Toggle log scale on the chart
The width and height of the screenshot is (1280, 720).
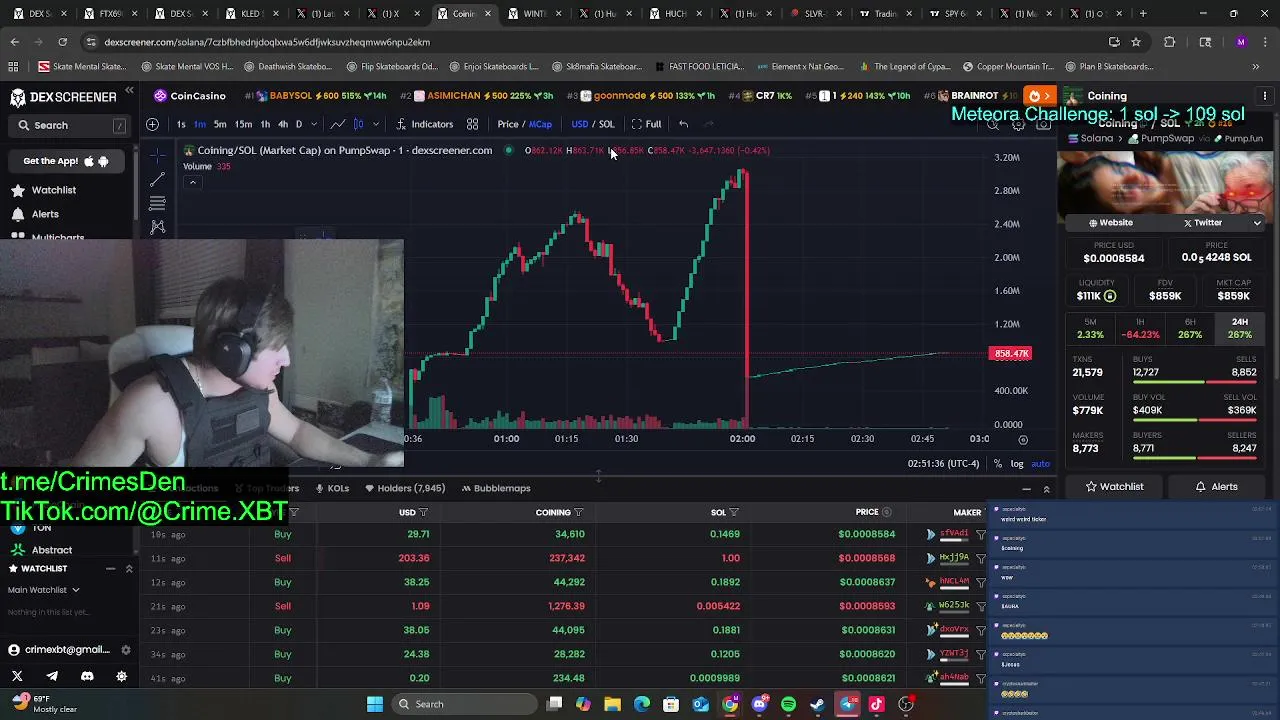click(x=1017, y=464)
